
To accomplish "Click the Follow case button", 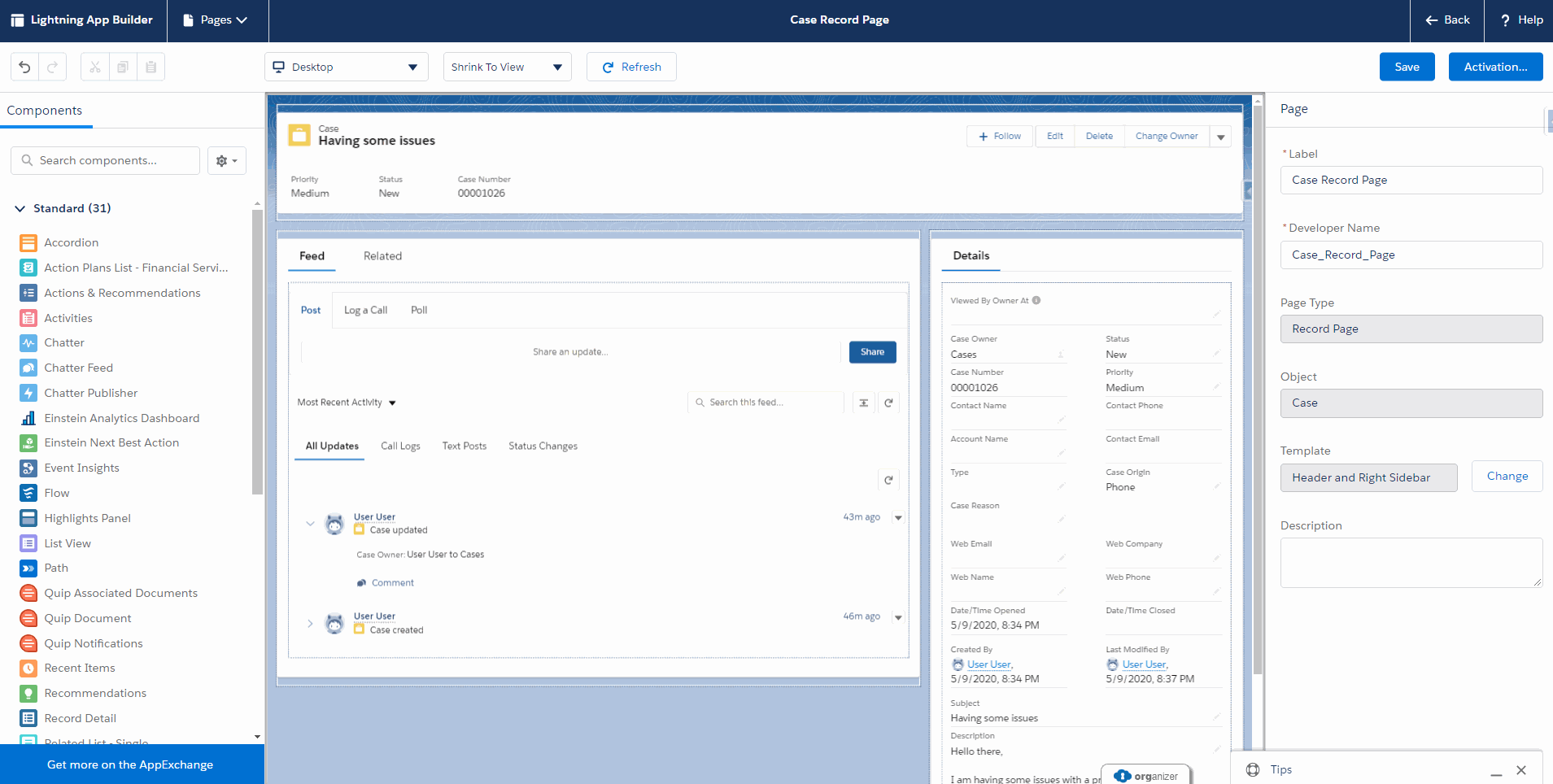I will coord(1000,137).
